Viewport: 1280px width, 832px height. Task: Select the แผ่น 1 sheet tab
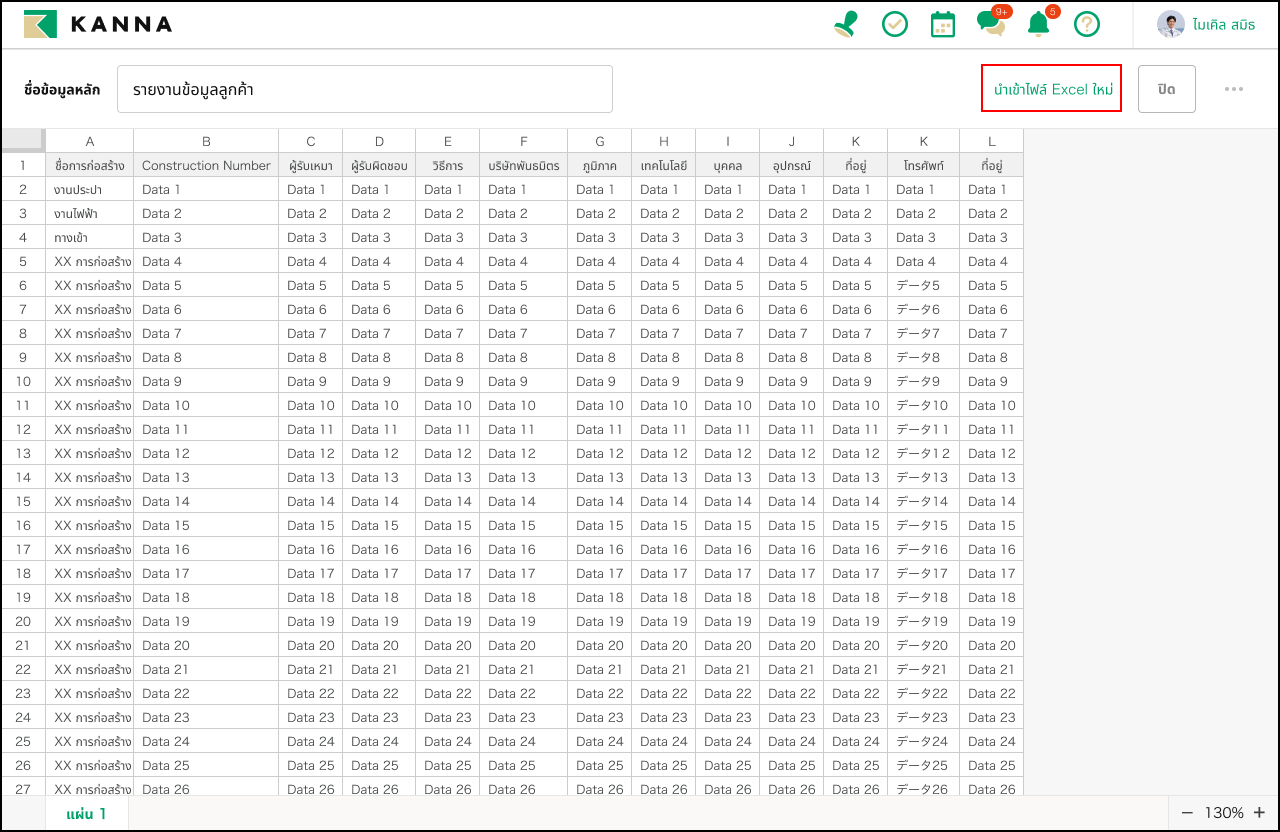pyautogui.click(x=86, y=814)
